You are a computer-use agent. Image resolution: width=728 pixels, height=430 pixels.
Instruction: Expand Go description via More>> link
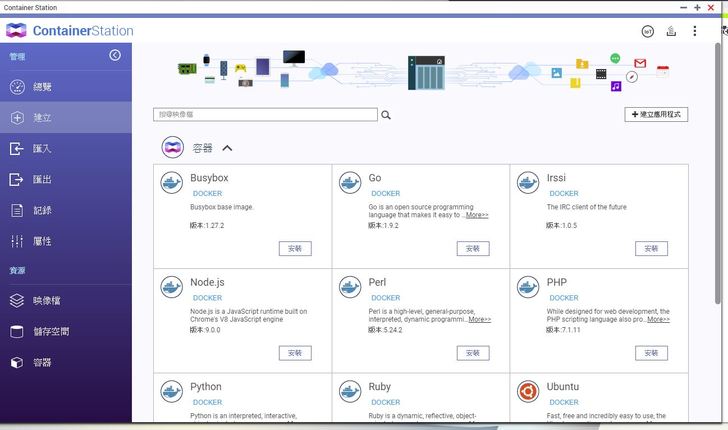(x=477, y=215)
